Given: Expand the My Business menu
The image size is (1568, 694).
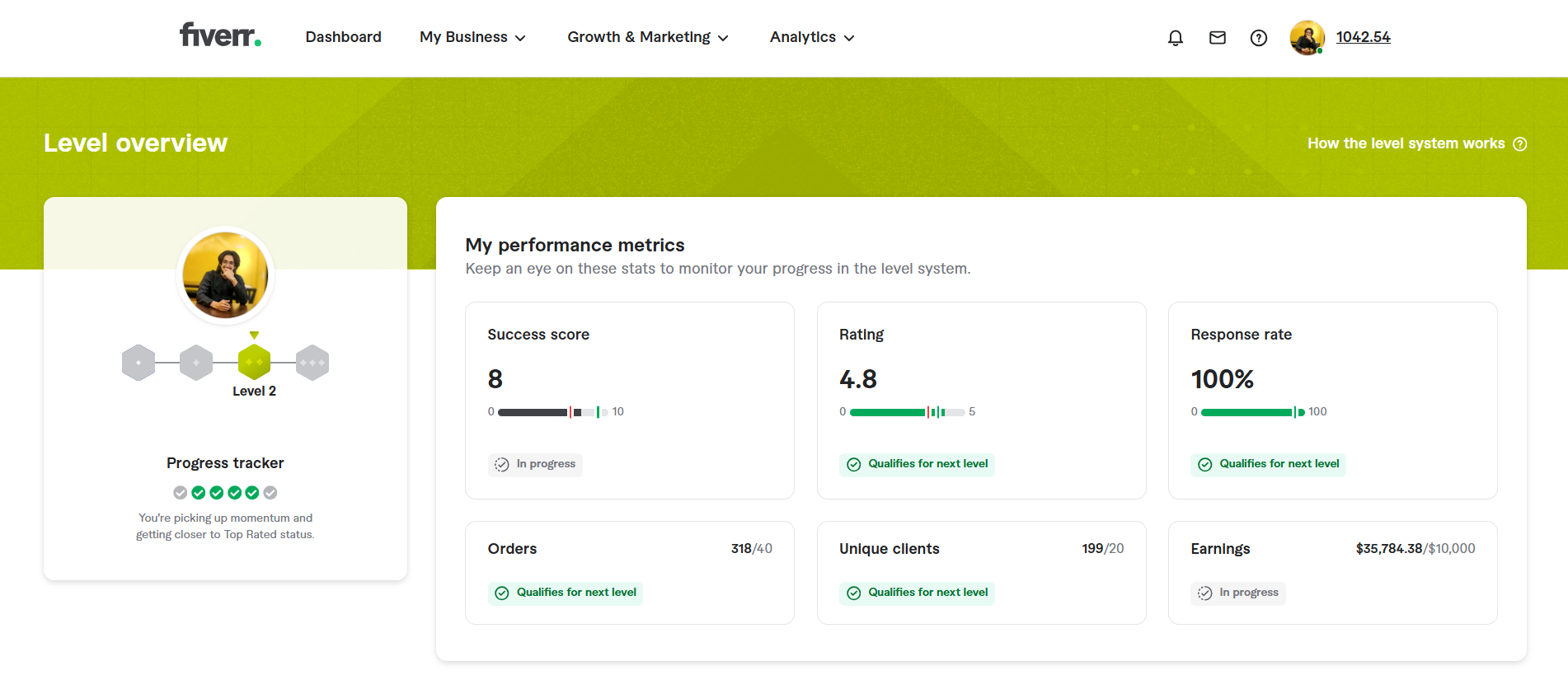Looking at the screenshot, I should click(472, 37).
